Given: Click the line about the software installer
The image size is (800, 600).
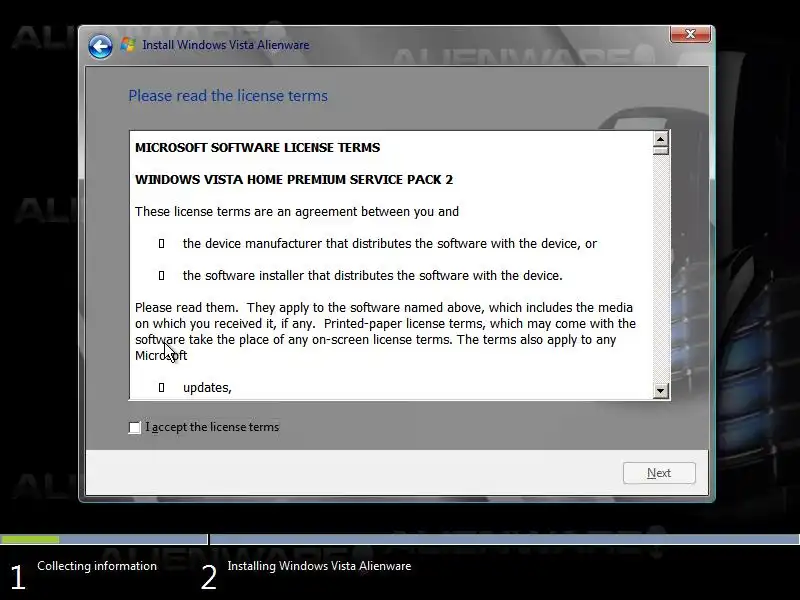Looking at the screenshot, I should coord(372,276).
